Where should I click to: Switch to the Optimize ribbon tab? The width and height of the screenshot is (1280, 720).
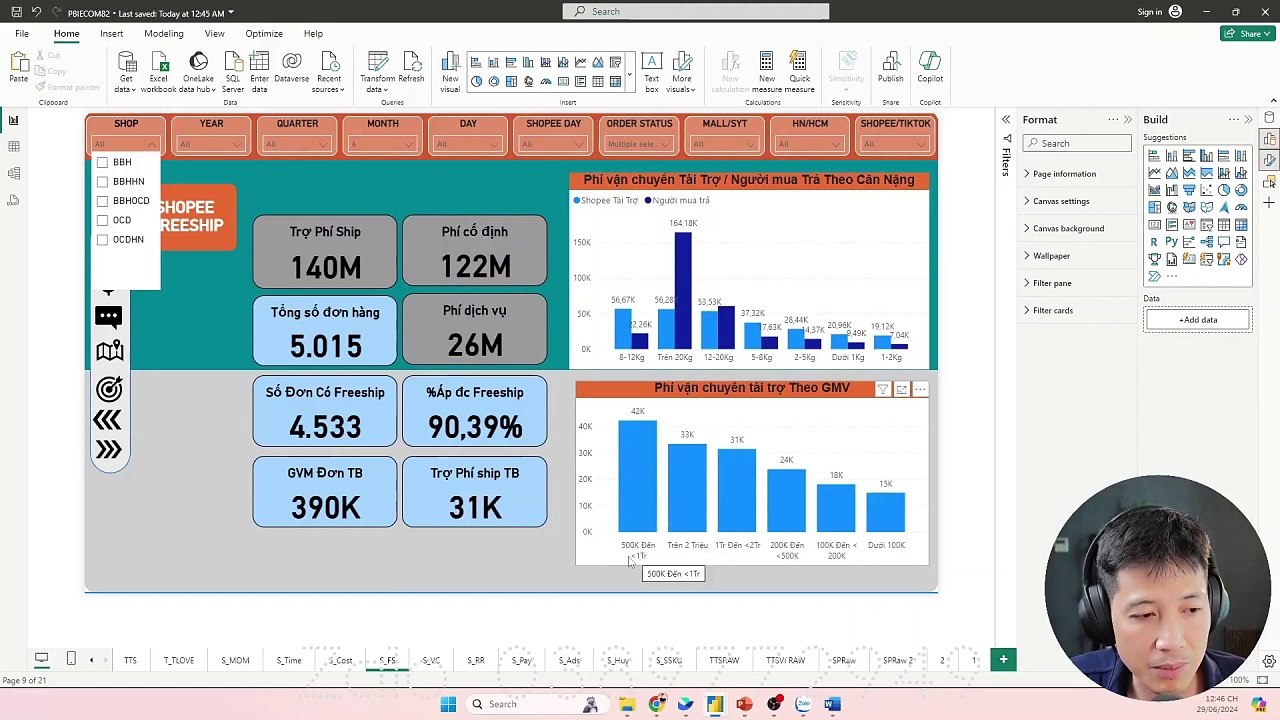[x=264, y=33]
